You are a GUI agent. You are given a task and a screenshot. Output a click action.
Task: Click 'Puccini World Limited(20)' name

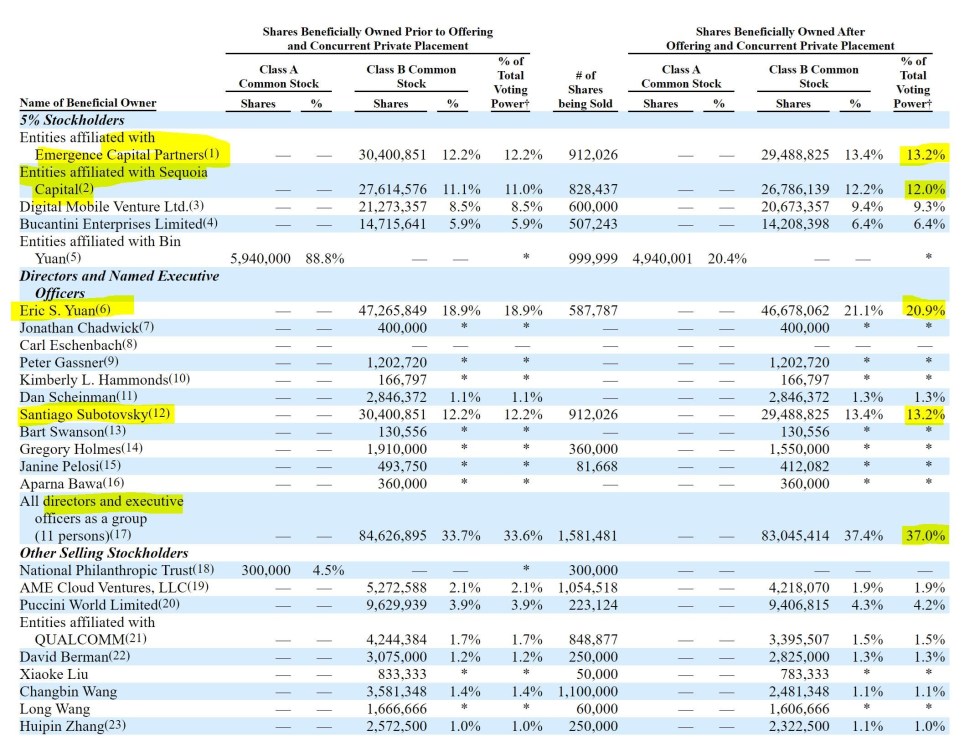click(99, 605)
